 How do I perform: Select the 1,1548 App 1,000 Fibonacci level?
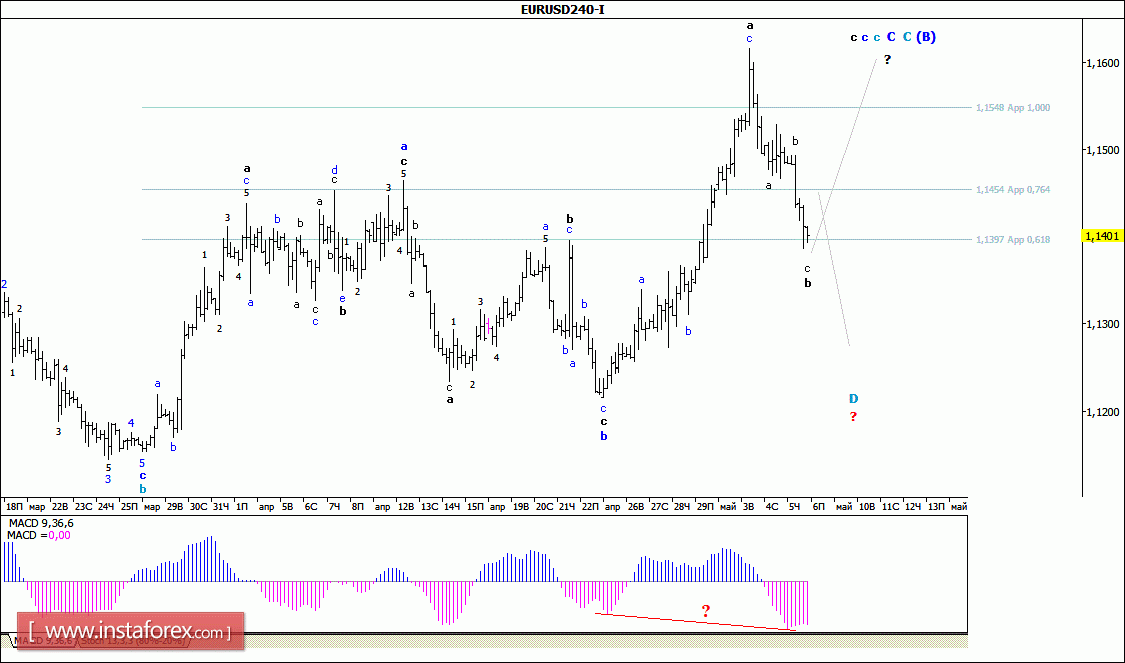[1012, 107]
